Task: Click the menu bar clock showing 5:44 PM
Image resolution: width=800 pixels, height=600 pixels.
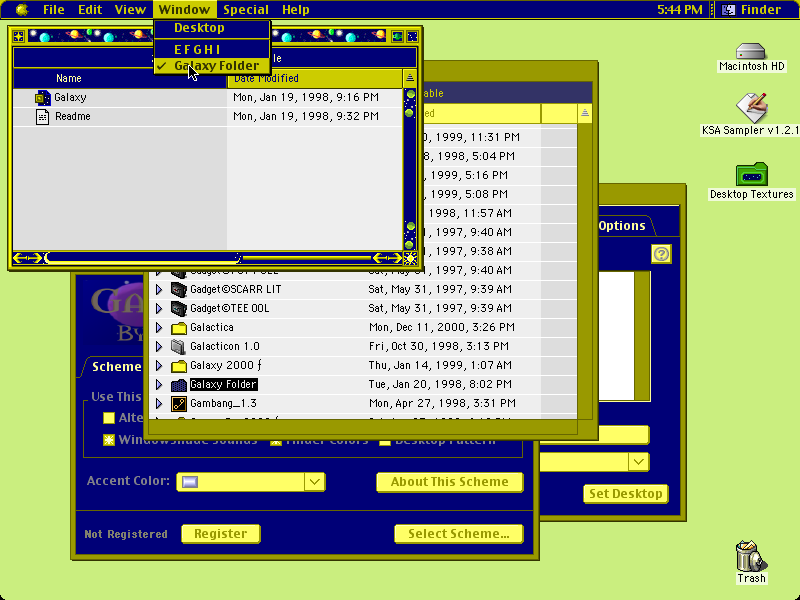Action: (680, 9)
